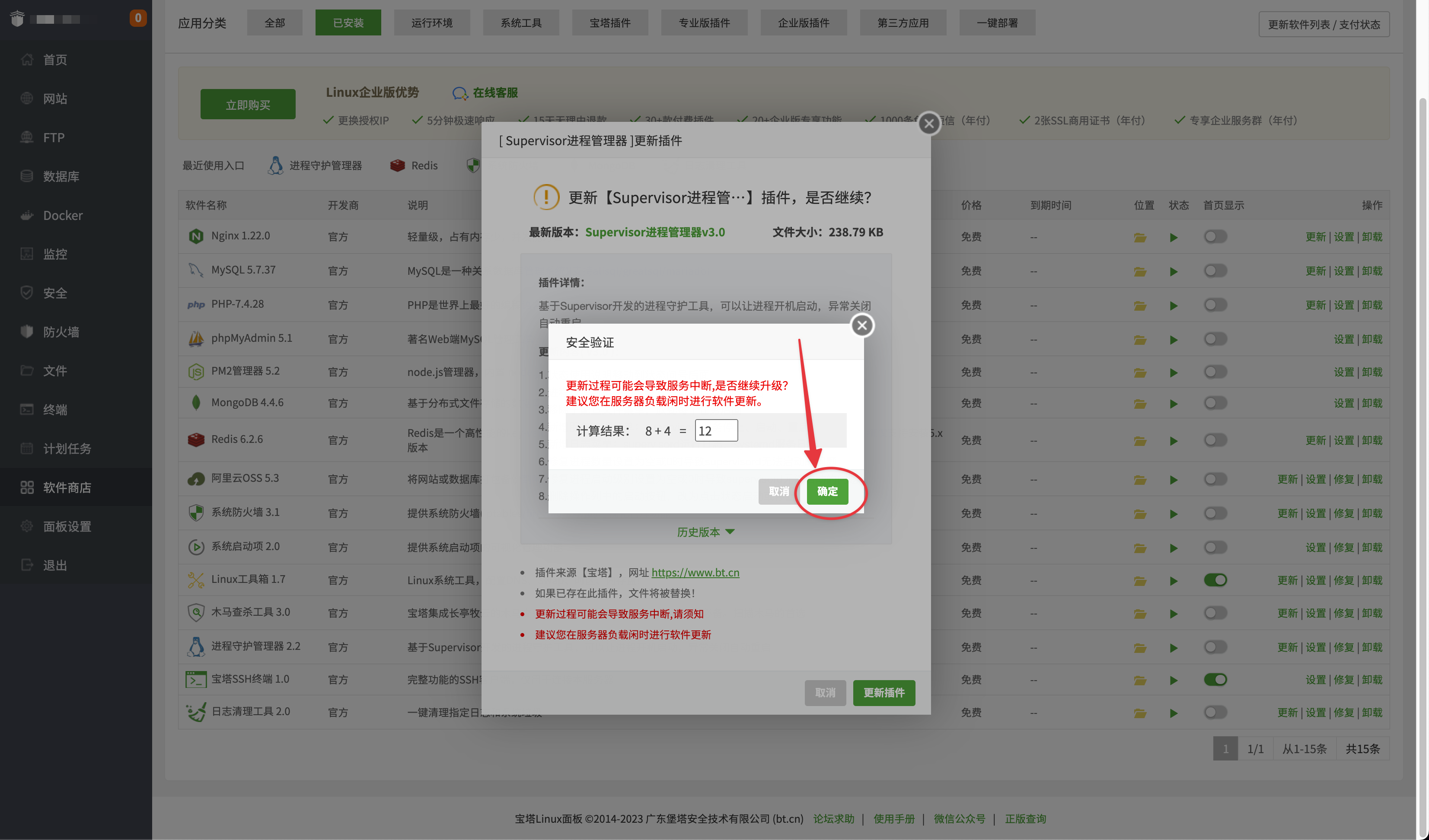1429x840 pixels.
Task: Click the Linux工具箱 tools icon
Action: 196,580
